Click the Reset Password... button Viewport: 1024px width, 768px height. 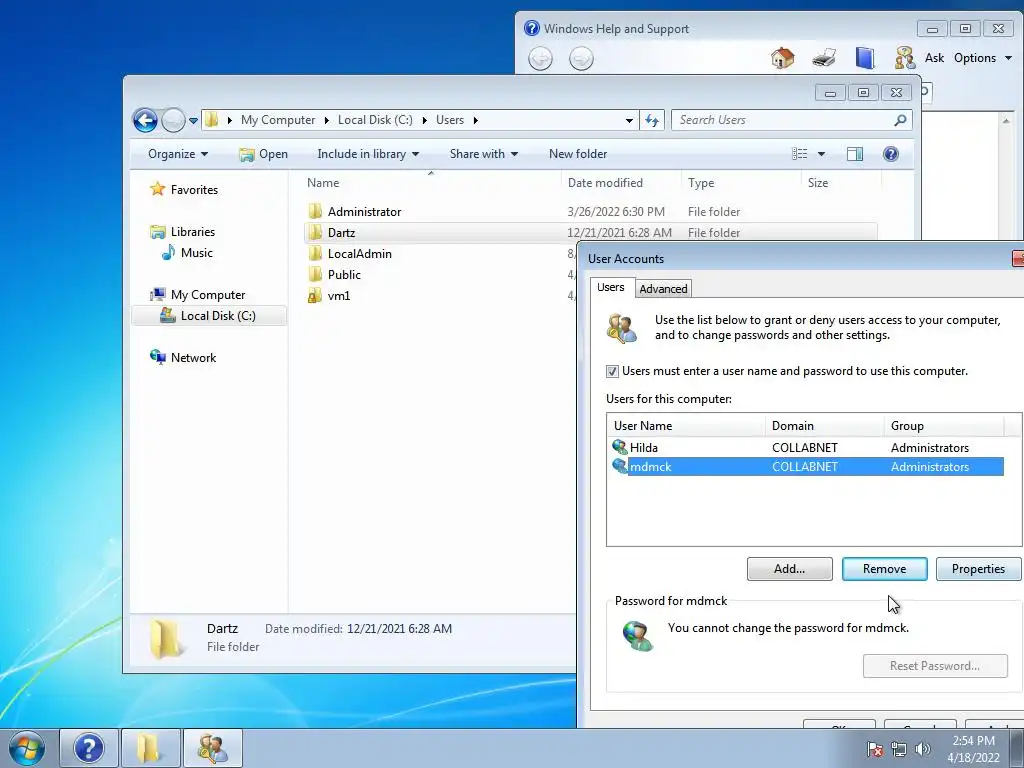click(x=935, y=666)
